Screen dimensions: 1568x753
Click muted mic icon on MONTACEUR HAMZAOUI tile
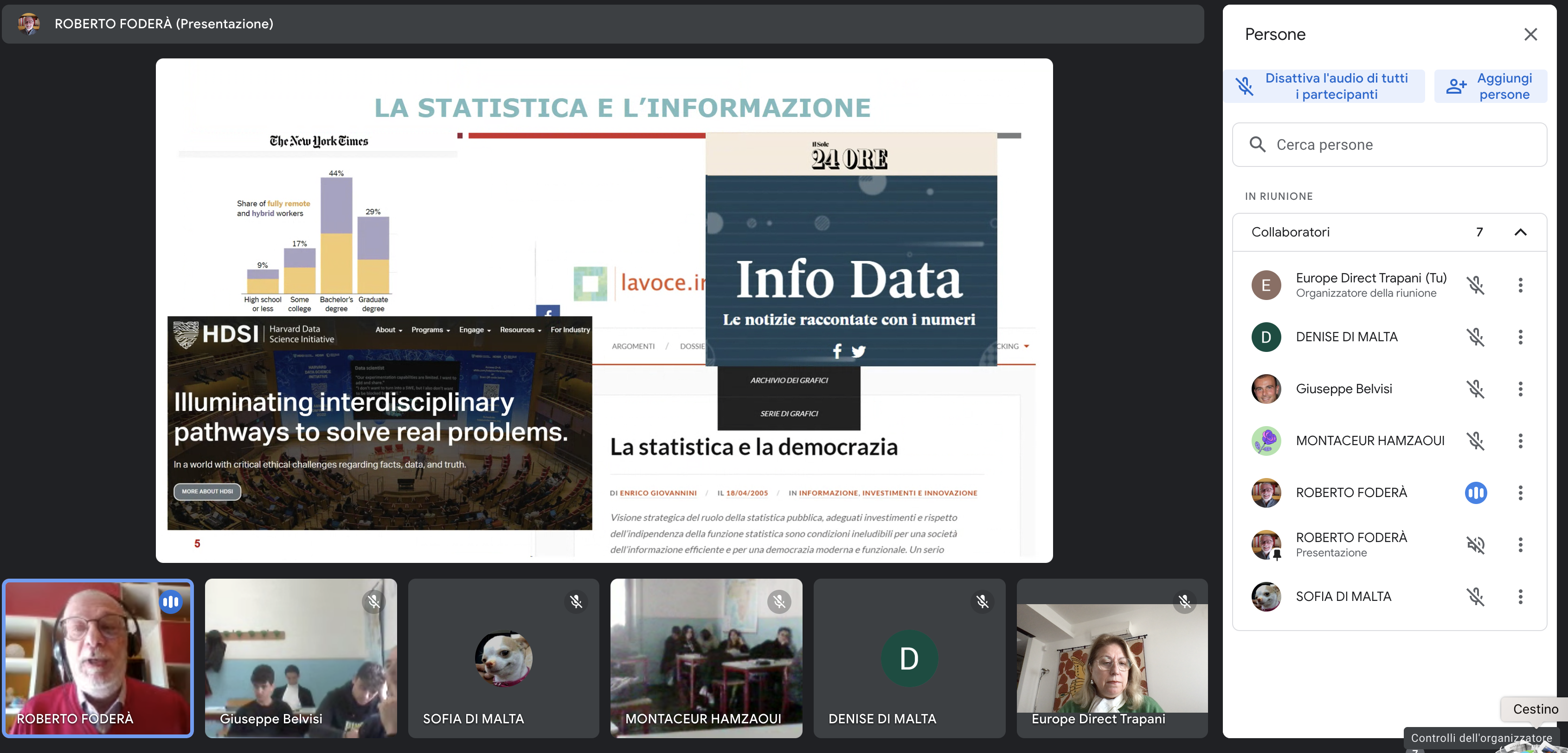[x=779, y=601]
